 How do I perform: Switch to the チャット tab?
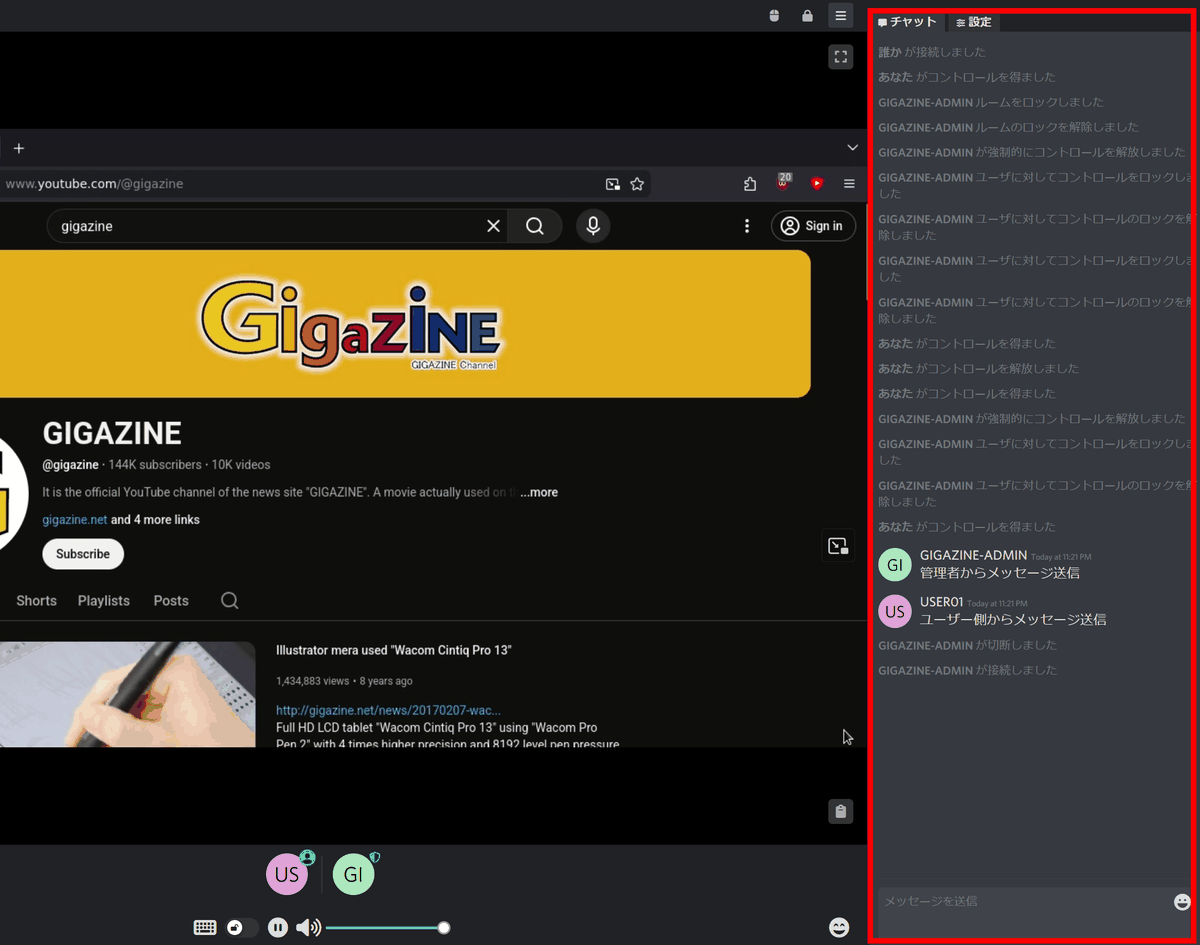[x=907, y=22]
